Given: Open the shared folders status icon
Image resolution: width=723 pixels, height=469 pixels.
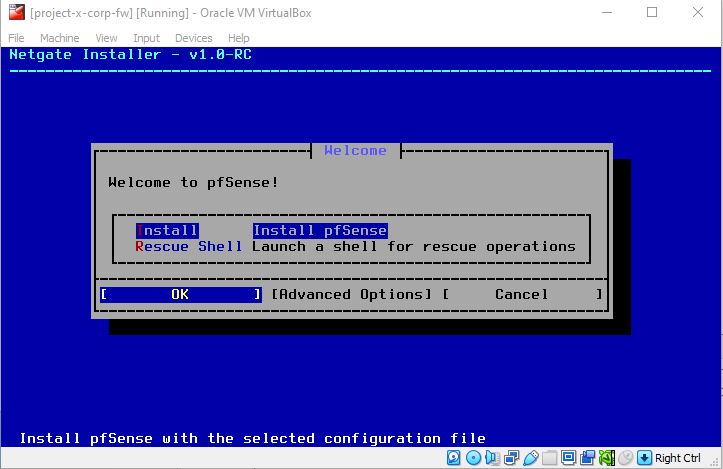Looking at the screenshot, I should point(549,458).
